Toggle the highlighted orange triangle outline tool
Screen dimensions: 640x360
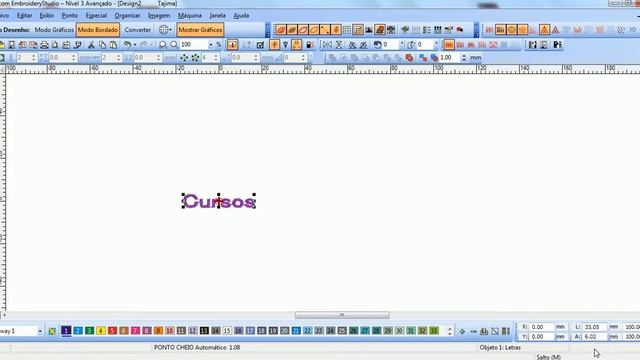544,30
